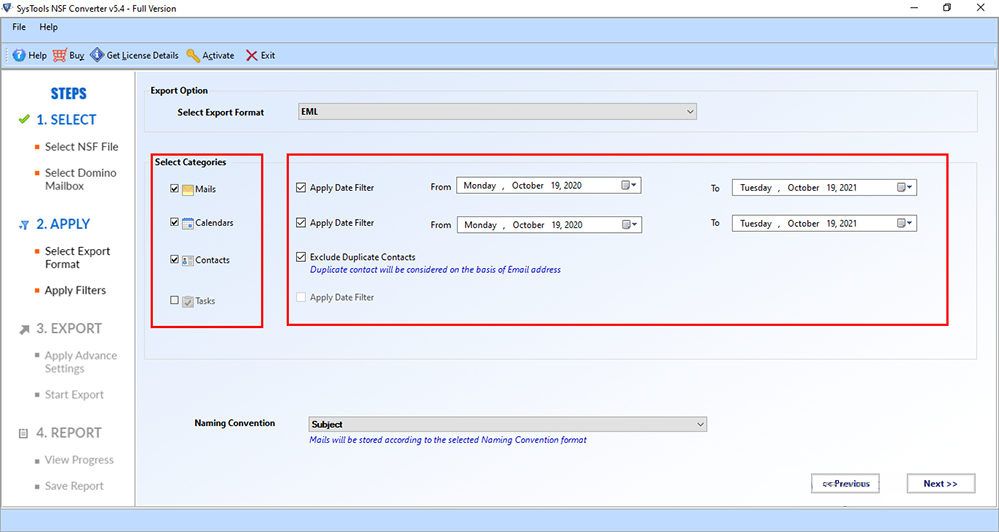Click the Help toolbar icon
This screenshot has height=532, width=999.
19,55
